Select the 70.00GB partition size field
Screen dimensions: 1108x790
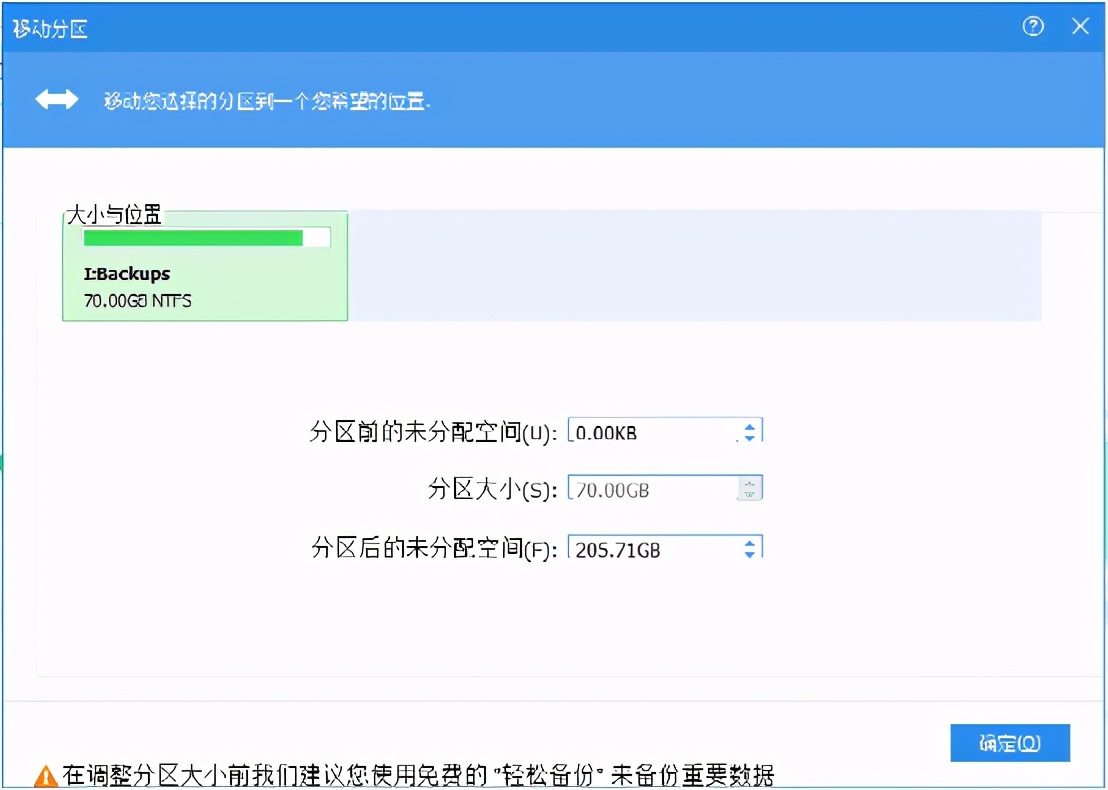650,489
